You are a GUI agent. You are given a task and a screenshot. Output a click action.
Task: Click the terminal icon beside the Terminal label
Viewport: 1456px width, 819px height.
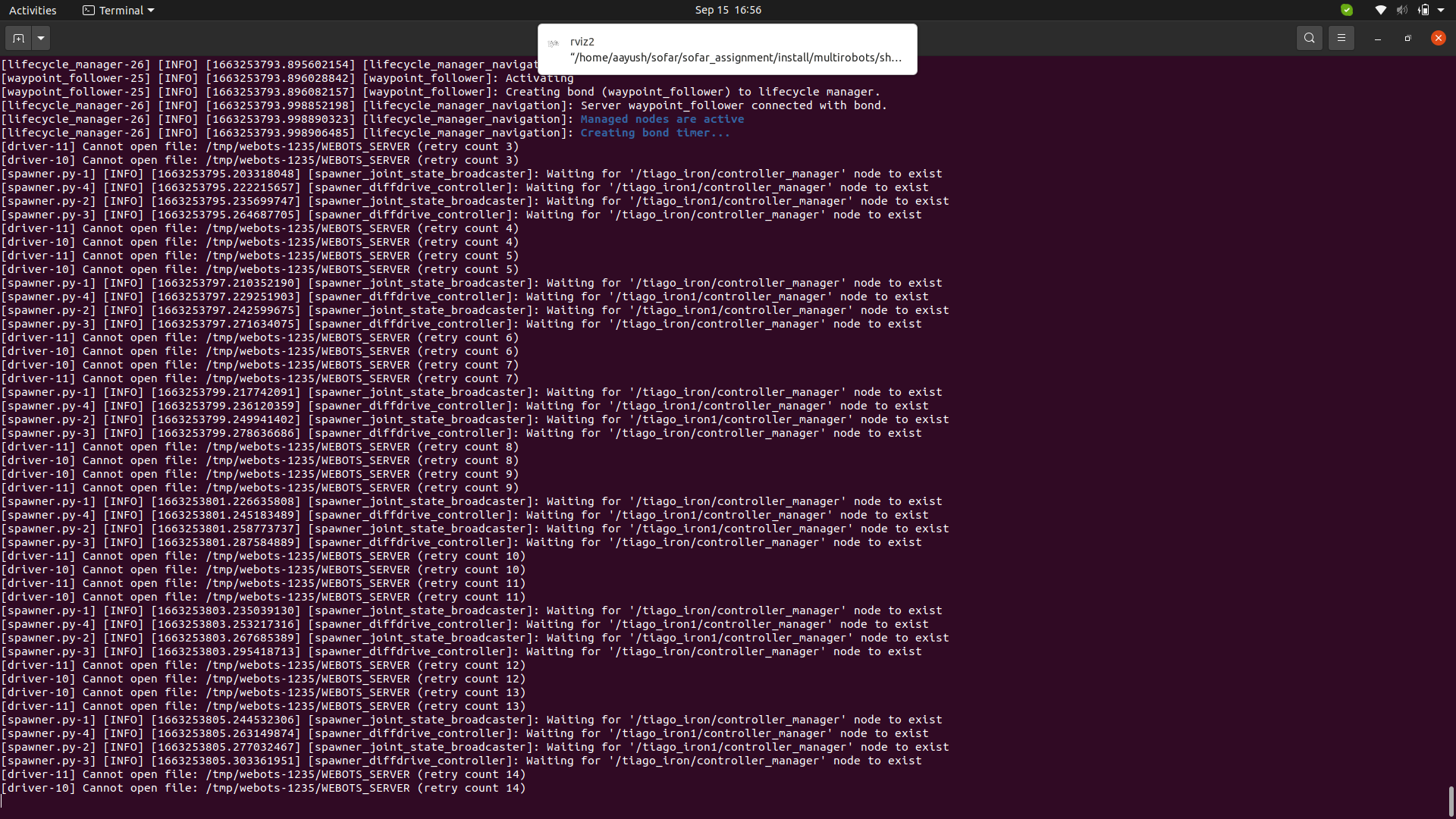[x=88, y=10]
